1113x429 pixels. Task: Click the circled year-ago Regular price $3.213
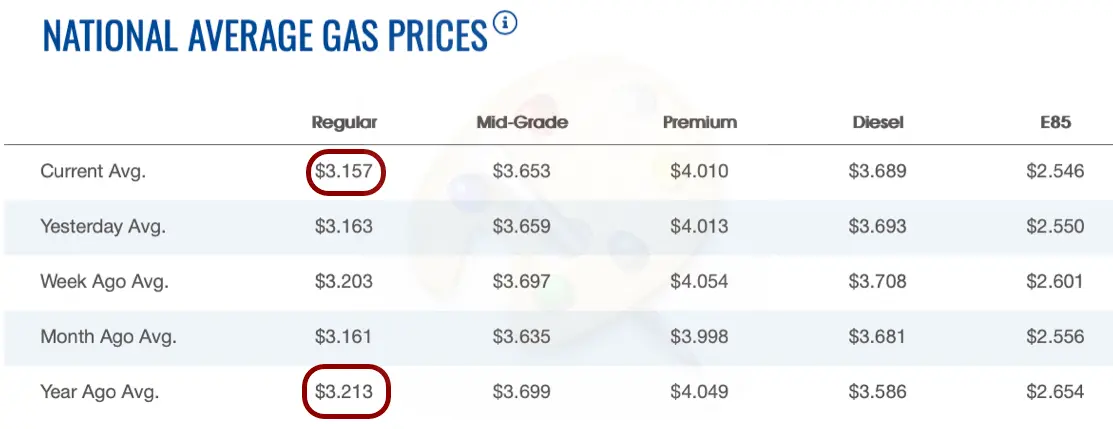(344, 391)
